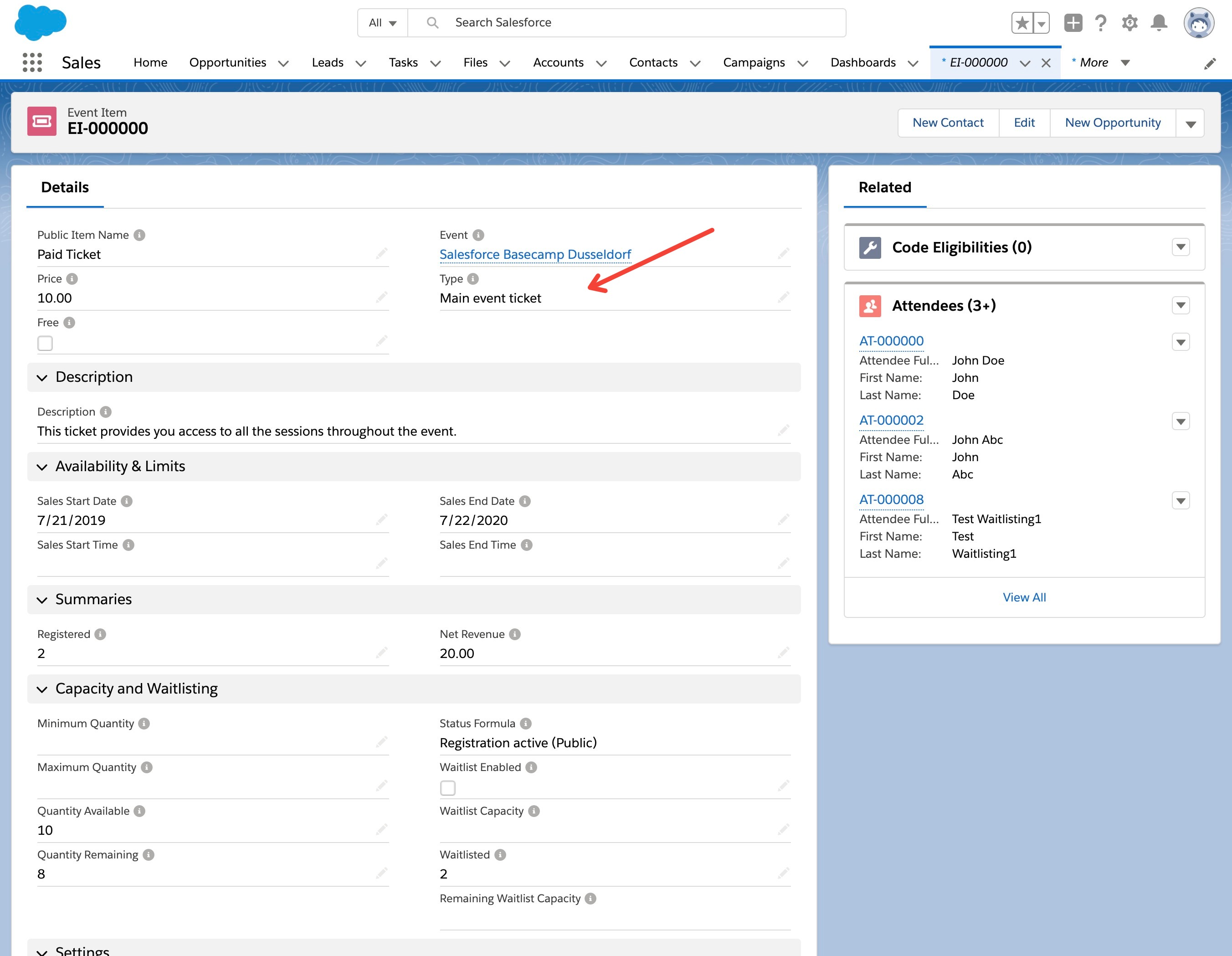Focus the Search Salesforce field
The height and width of the screenshot is (956, 1232).
point(626,23)
